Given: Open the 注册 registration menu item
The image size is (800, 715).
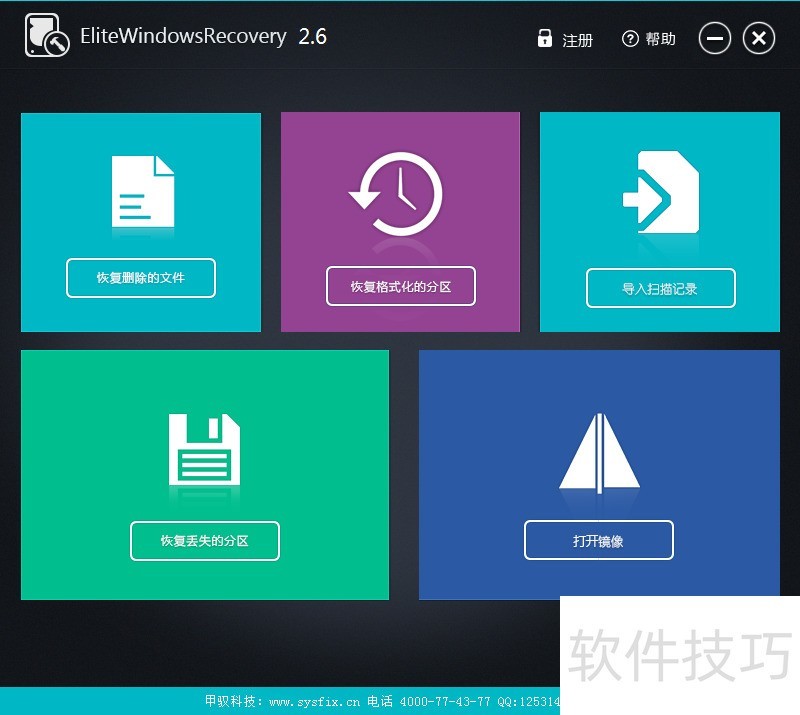Looking at the screenshot, I should click(577, 40).
